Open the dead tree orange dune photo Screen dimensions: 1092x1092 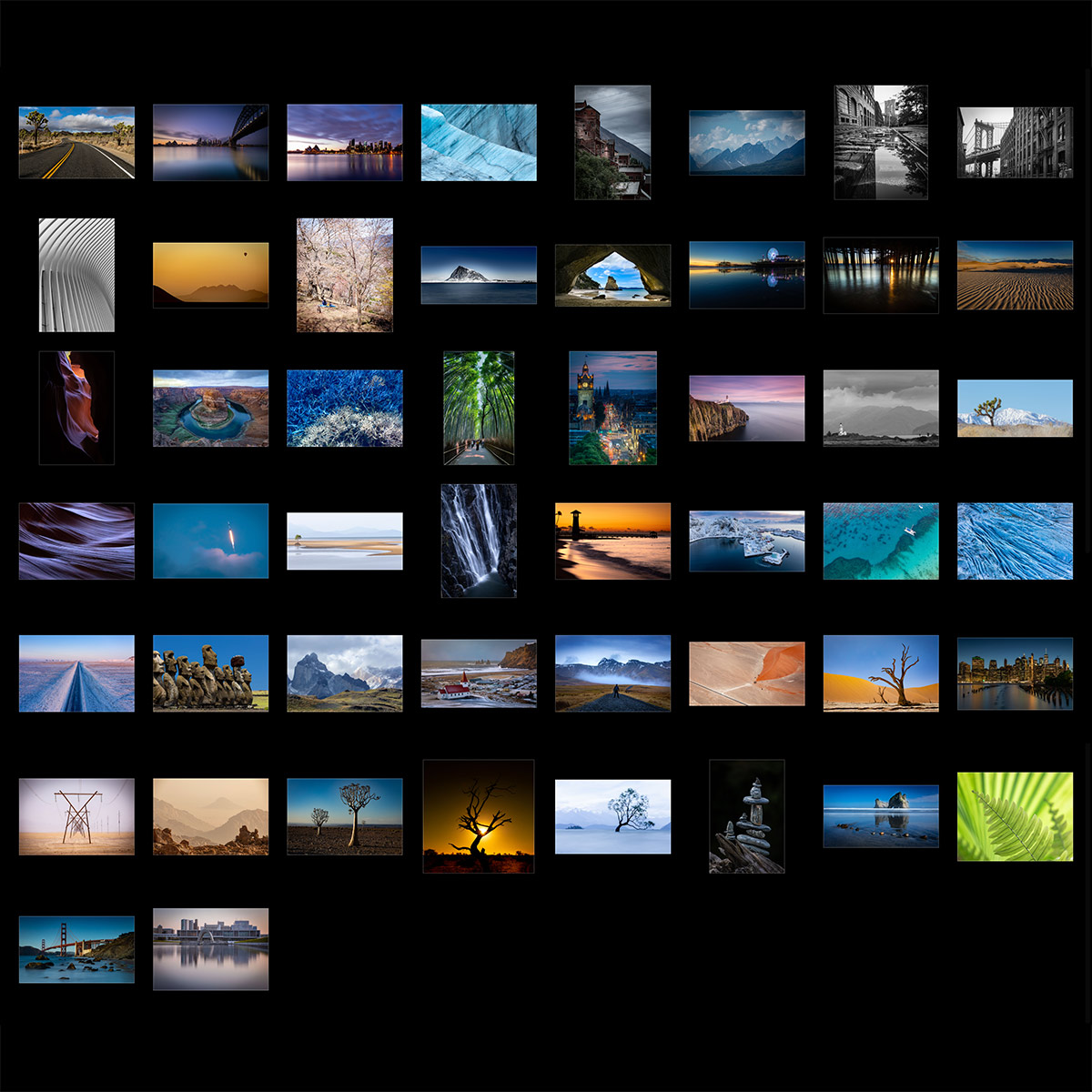(880, 673)
